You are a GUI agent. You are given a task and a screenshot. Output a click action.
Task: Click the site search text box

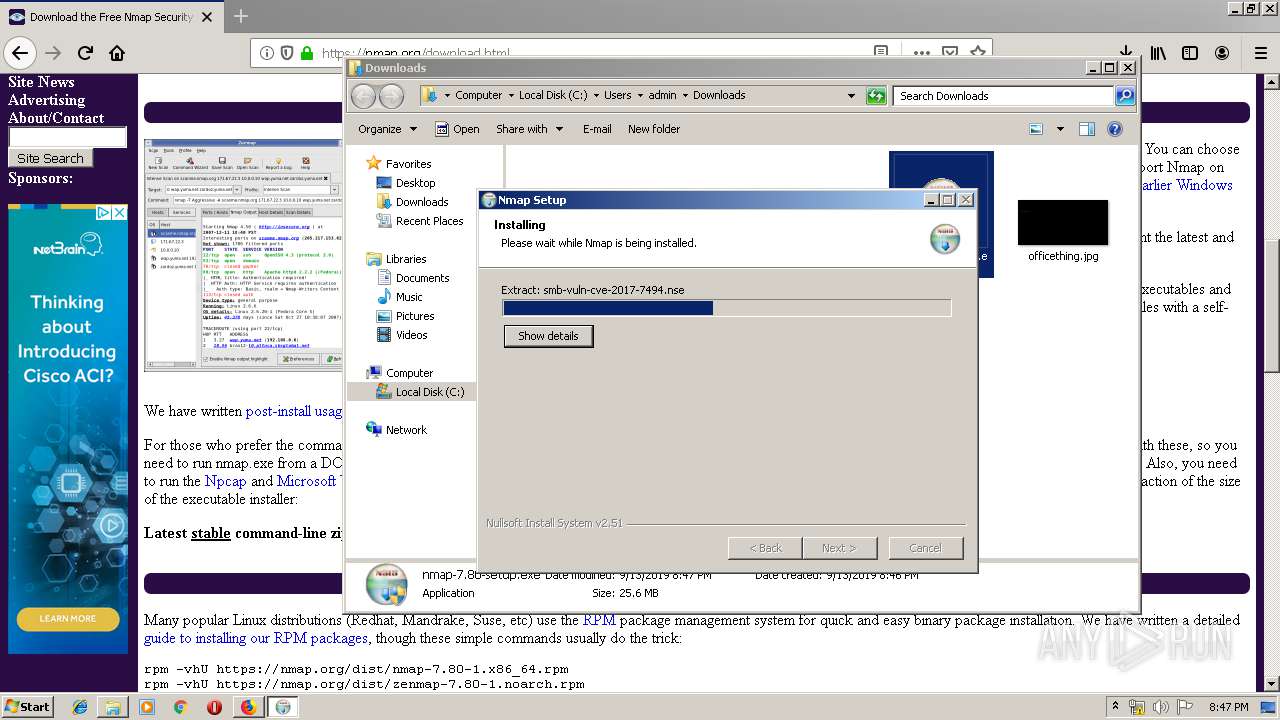pos(68,137)
